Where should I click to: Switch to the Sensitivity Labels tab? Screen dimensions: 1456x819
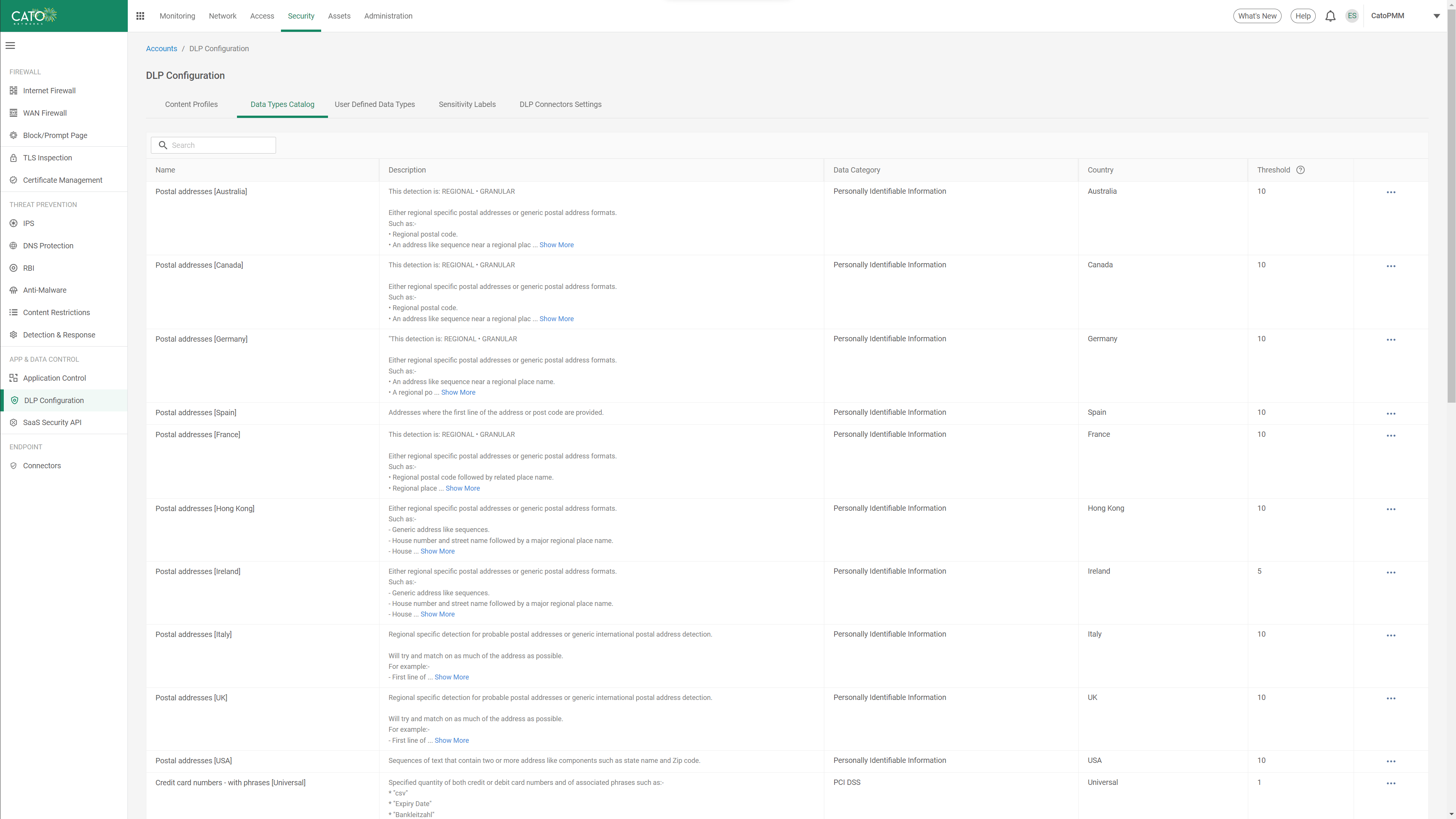tap(467, 105)
